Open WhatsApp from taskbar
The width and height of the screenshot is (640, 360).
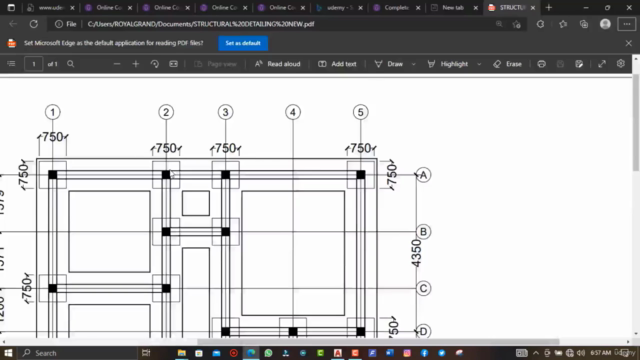click(x=268, y=353)
